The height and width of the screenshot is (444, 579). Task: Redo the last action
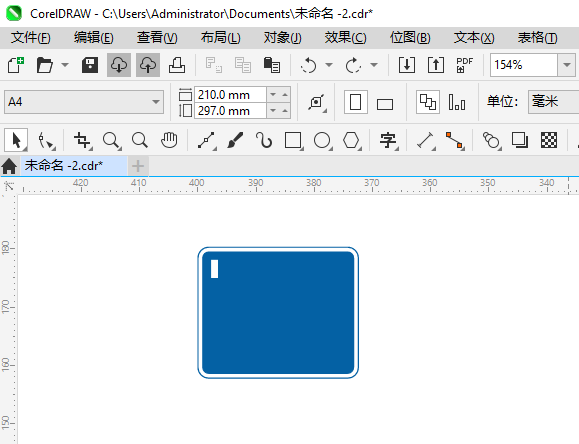(x=353, y=65)
